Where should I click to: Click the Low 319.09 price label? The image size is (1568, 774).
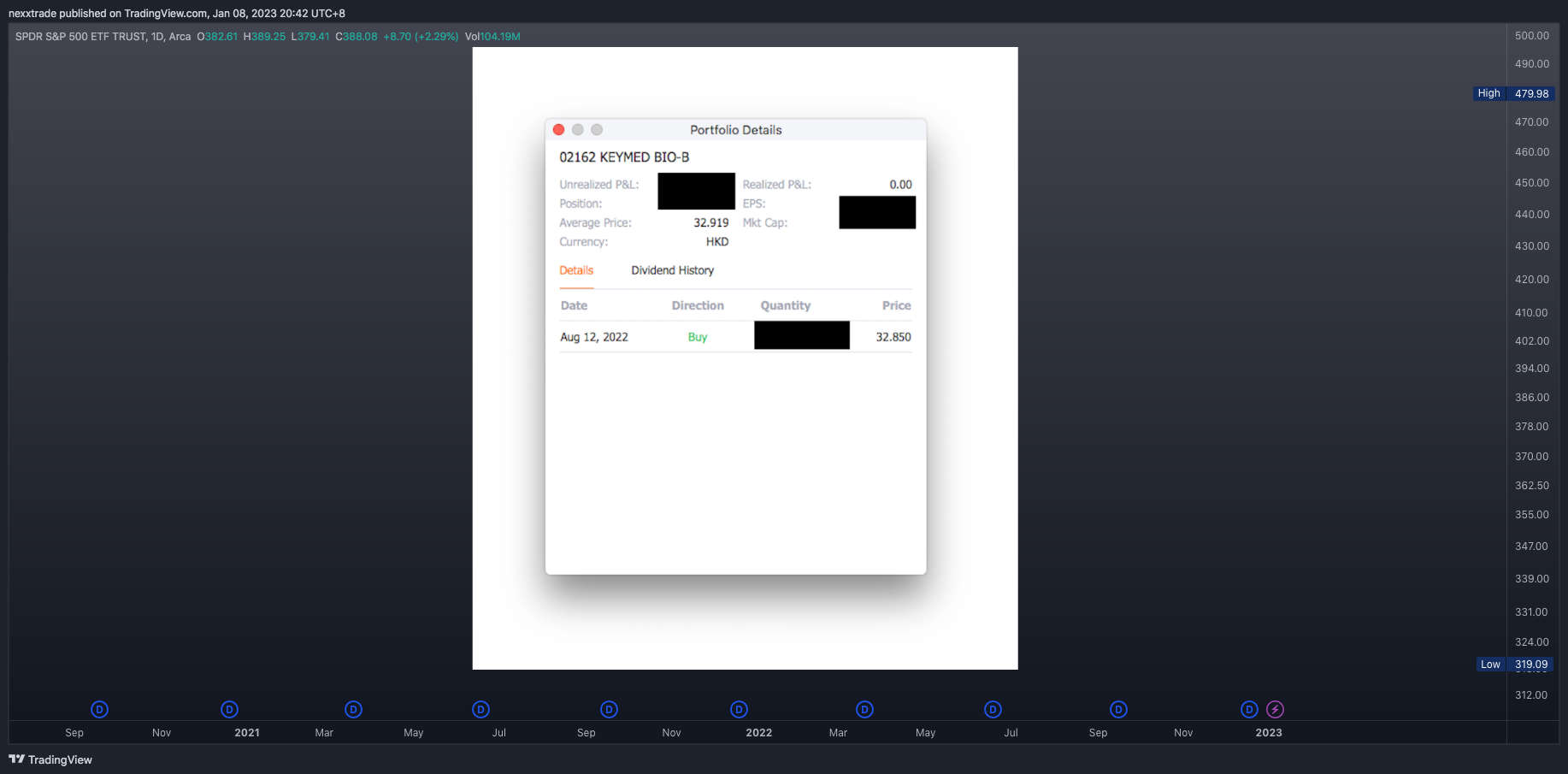point(1514,665)
